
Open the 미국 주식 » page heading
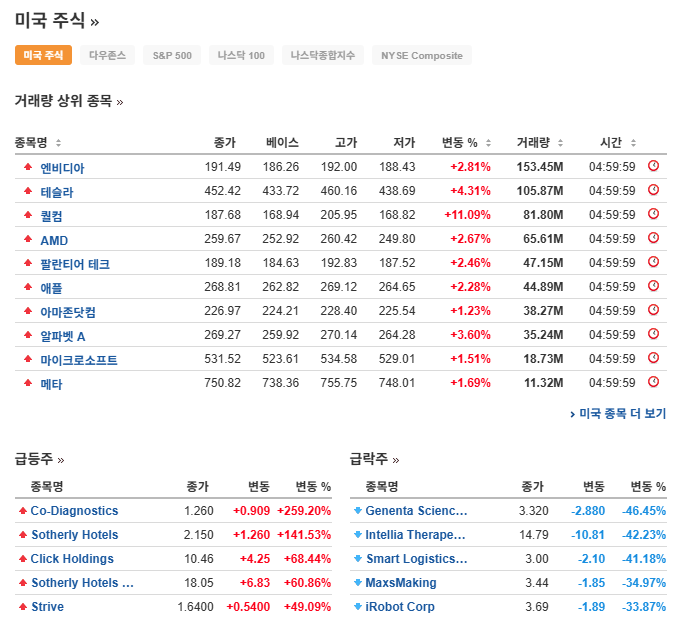click(57, 21)
